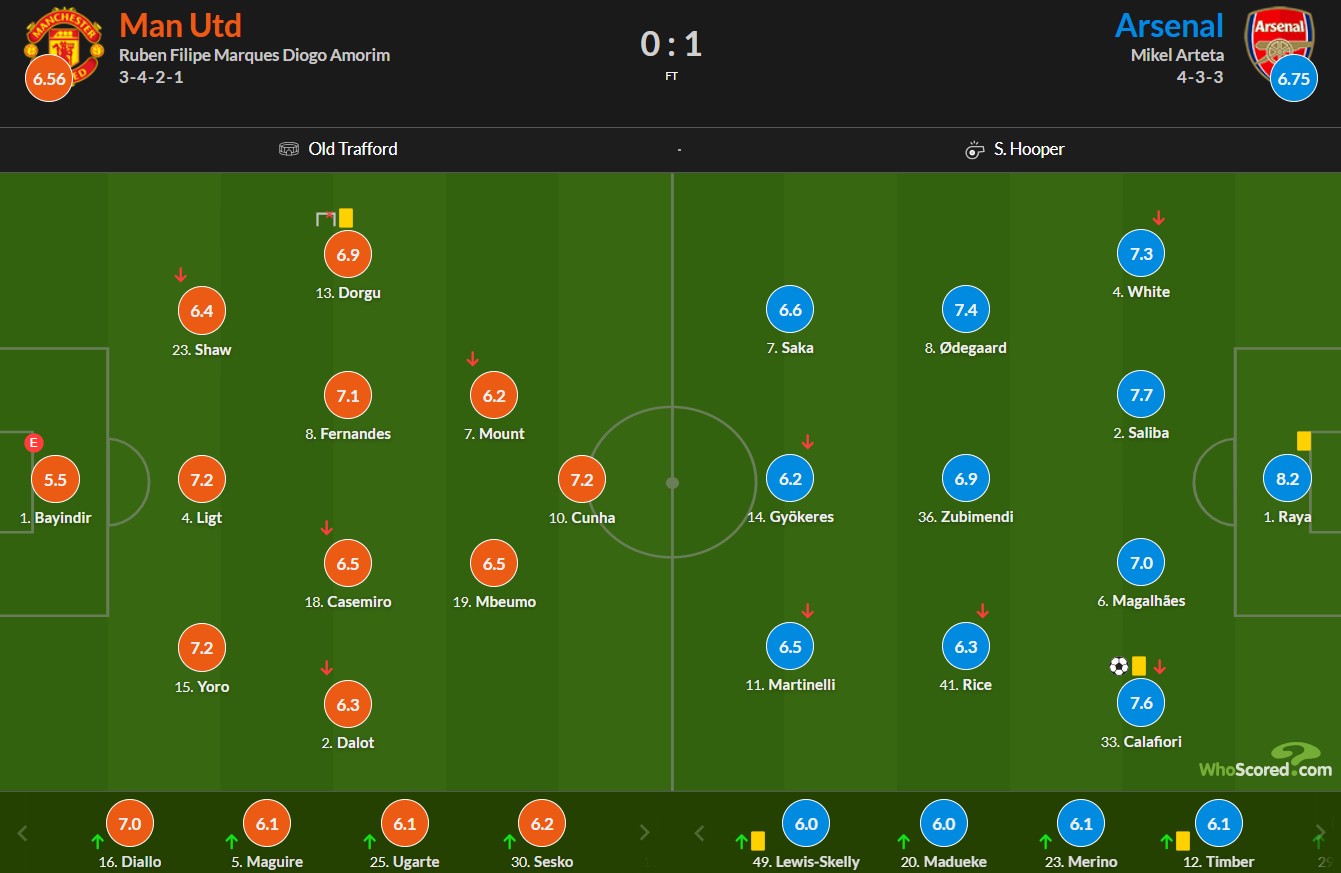Viewport: 1341px width, 873px height.
Task: Open the Man Utd team name link
Action: pyautogui.click(x=180, y=24)
